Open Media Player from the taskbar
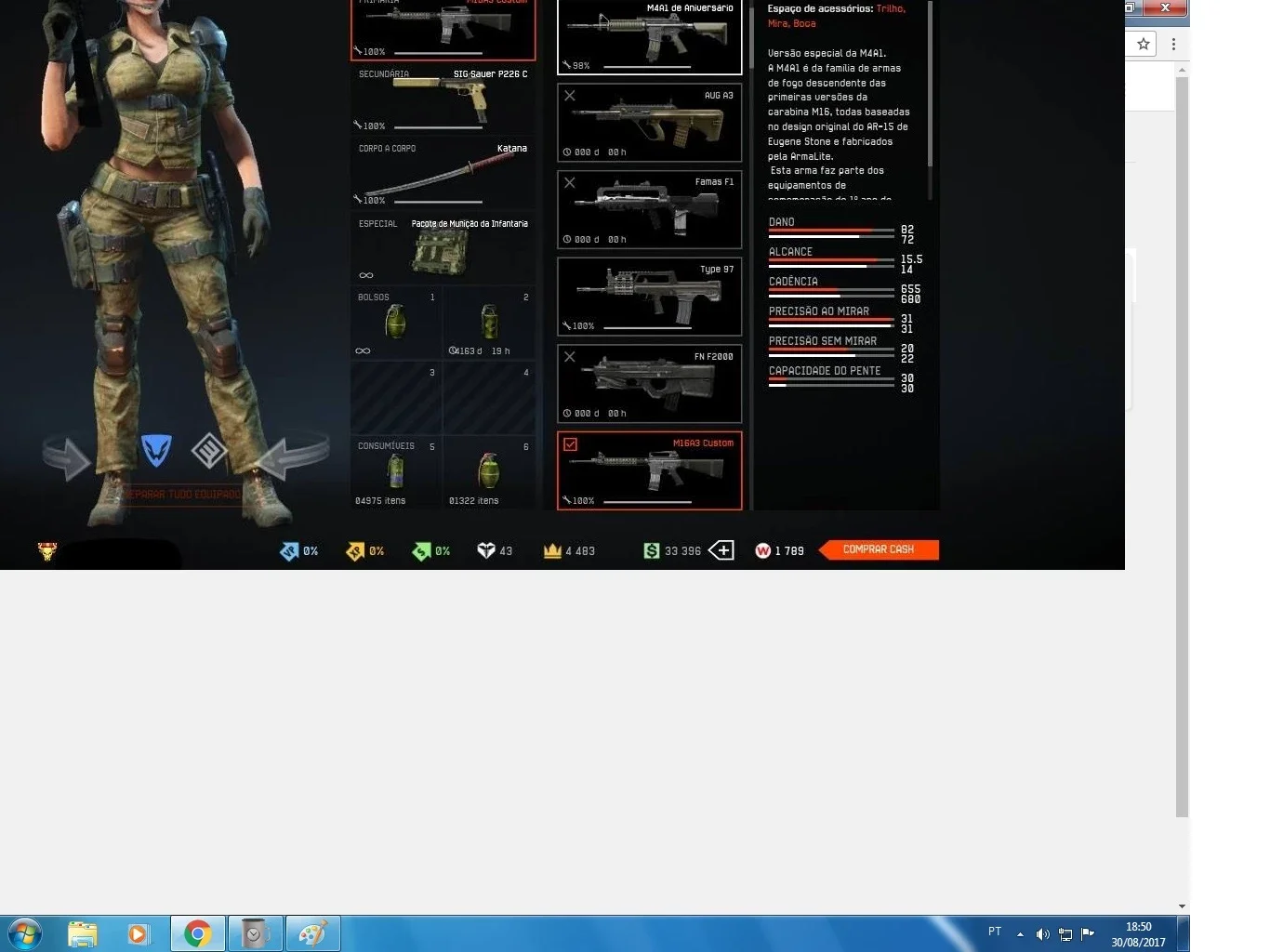 [138, 933]
